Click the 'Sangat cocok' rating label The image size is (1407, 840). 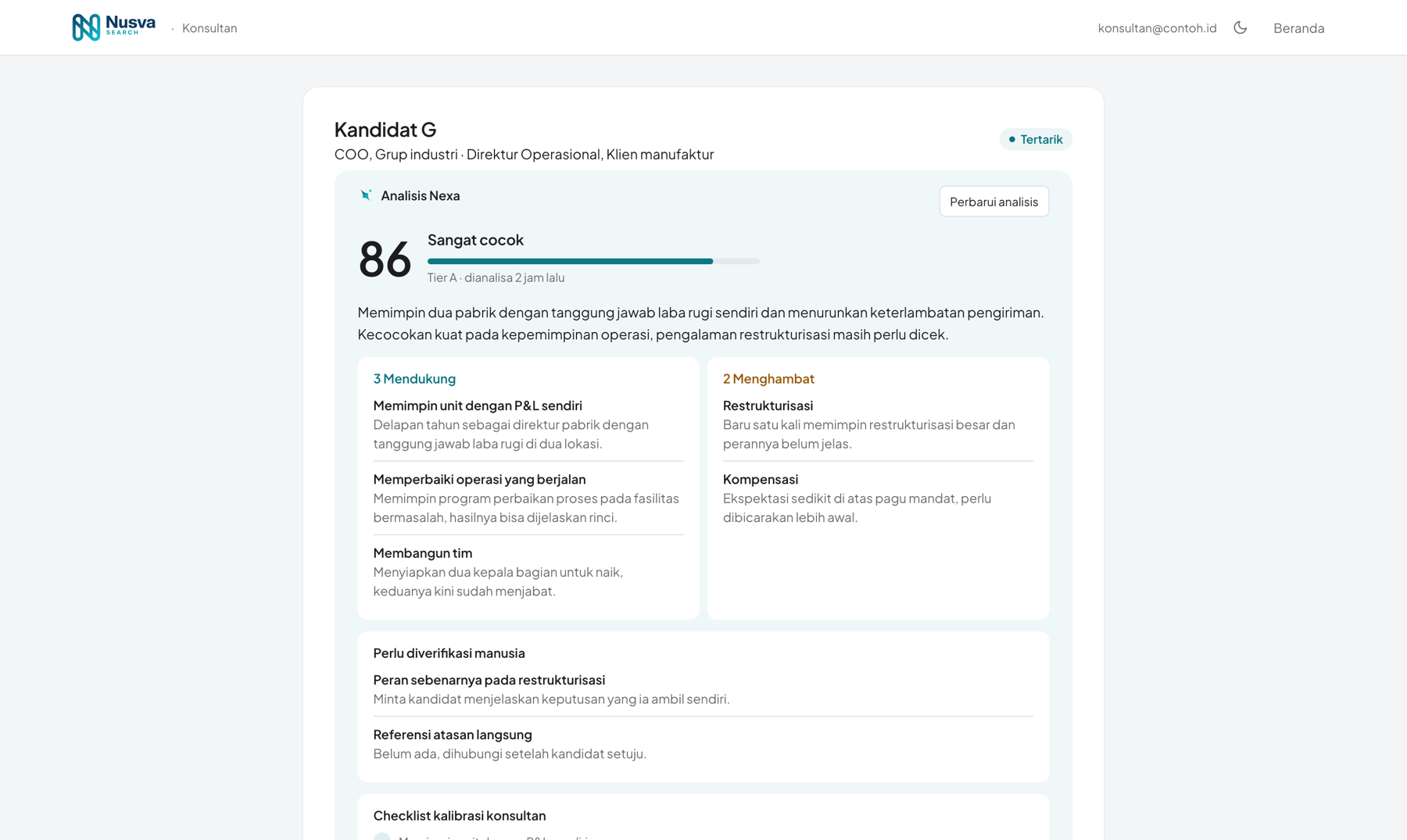click(475, 240)
